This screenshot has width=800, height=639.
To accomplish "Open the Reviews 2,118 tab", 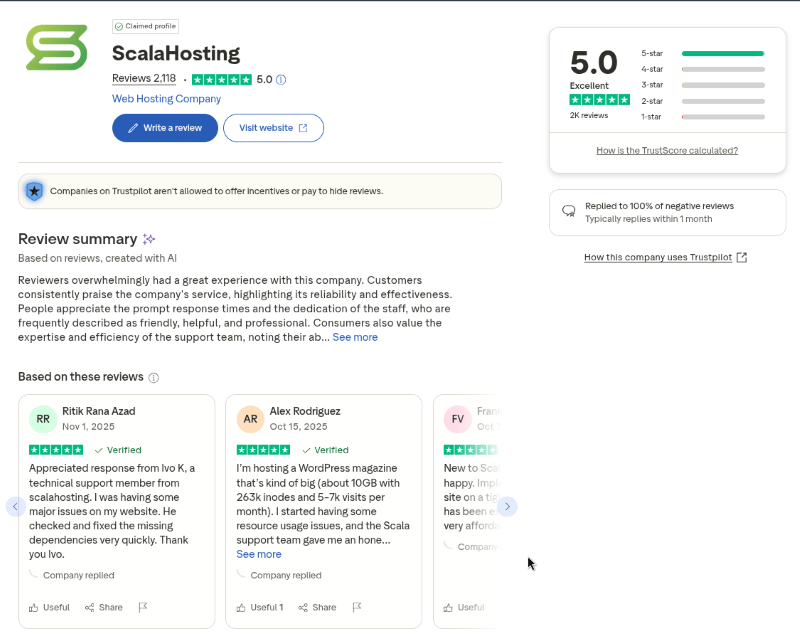I will [x=142, y=78].
